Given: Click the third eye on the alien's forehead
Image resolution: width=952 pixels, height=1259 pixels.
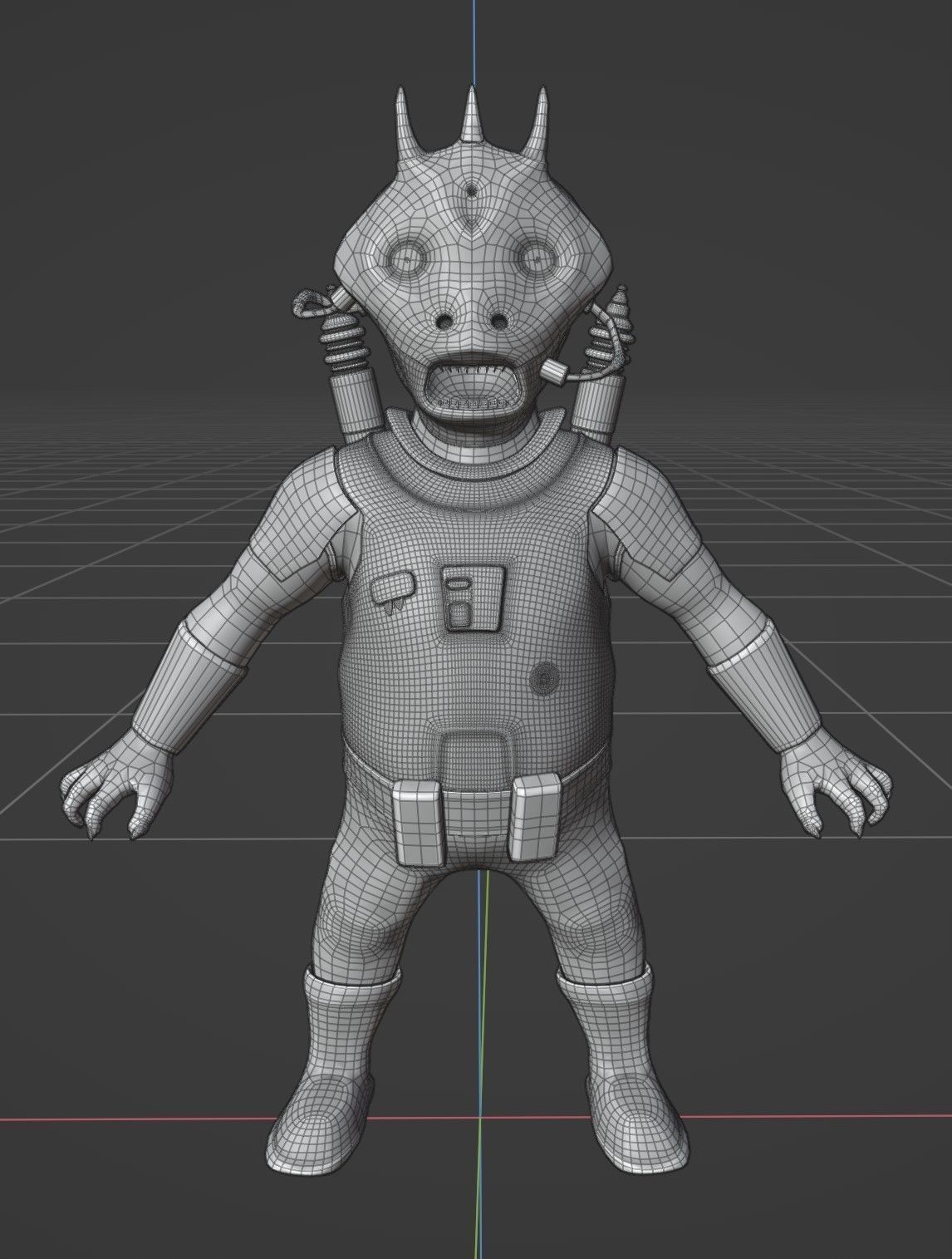Looking at the screenshot, I should click(x=474, y=192).
